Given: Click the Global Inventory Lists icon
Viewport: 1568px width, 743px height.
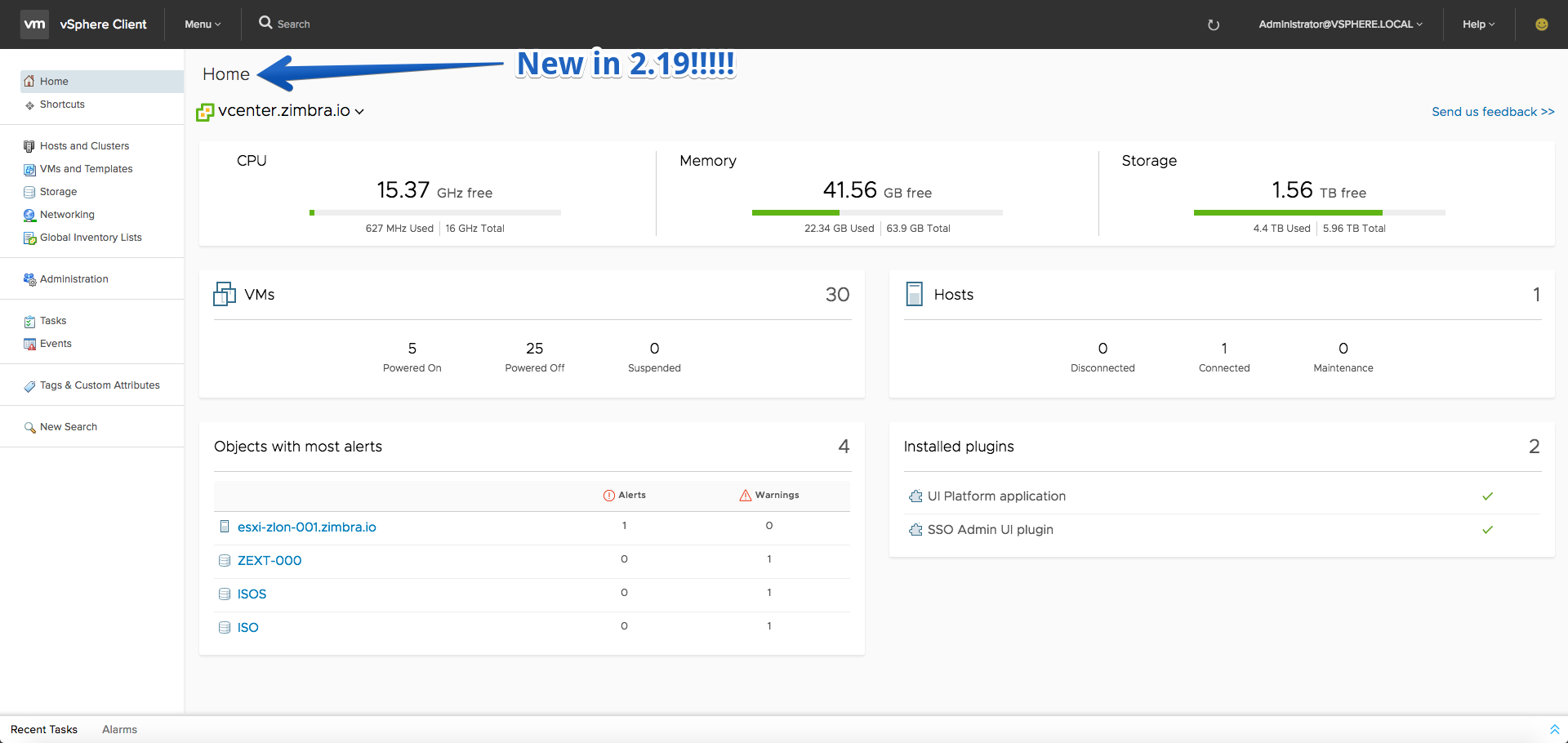Looking at the screenshot, I should tap(29, 238).
